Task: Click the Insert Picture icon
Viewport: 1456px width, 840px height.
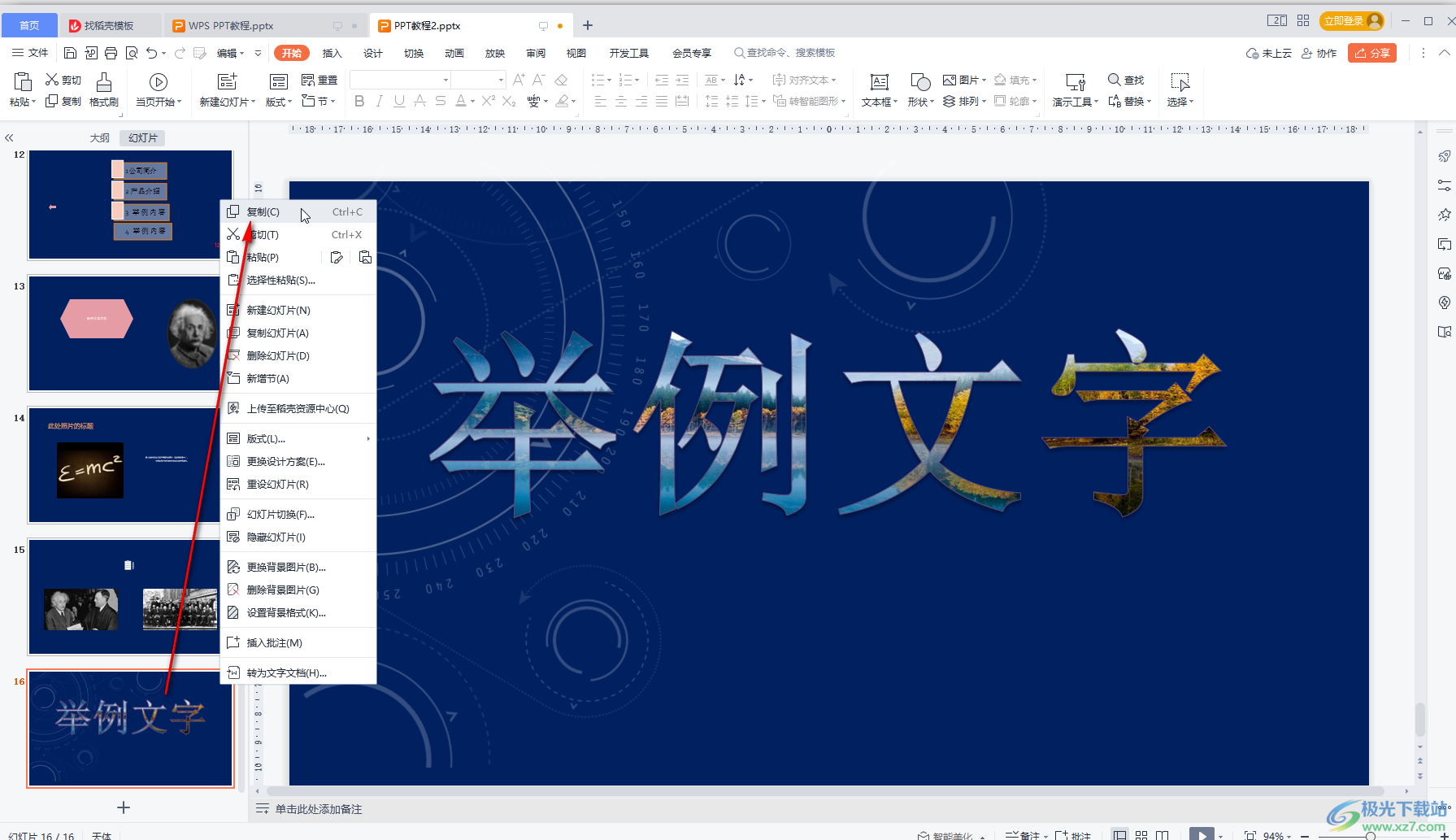Action: tap(950, 80)
